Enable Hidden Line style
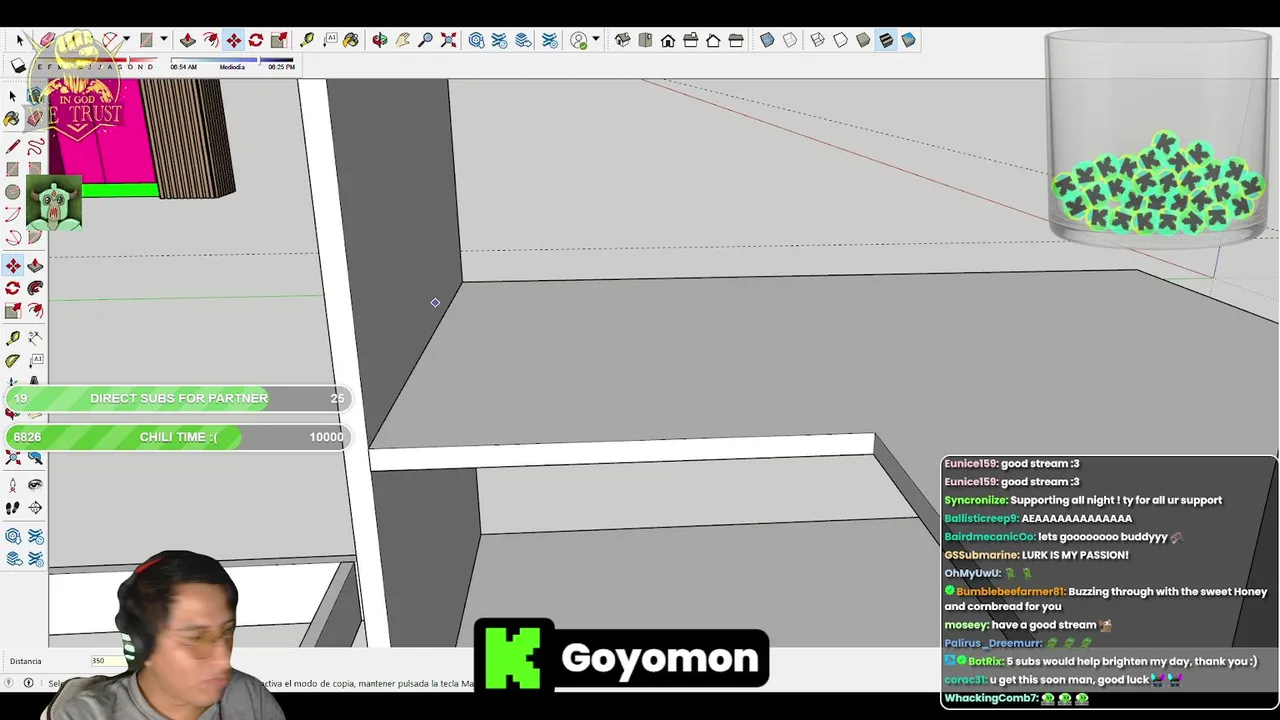Viewport: 1280px width, 720px height. [x=840, y=40]
